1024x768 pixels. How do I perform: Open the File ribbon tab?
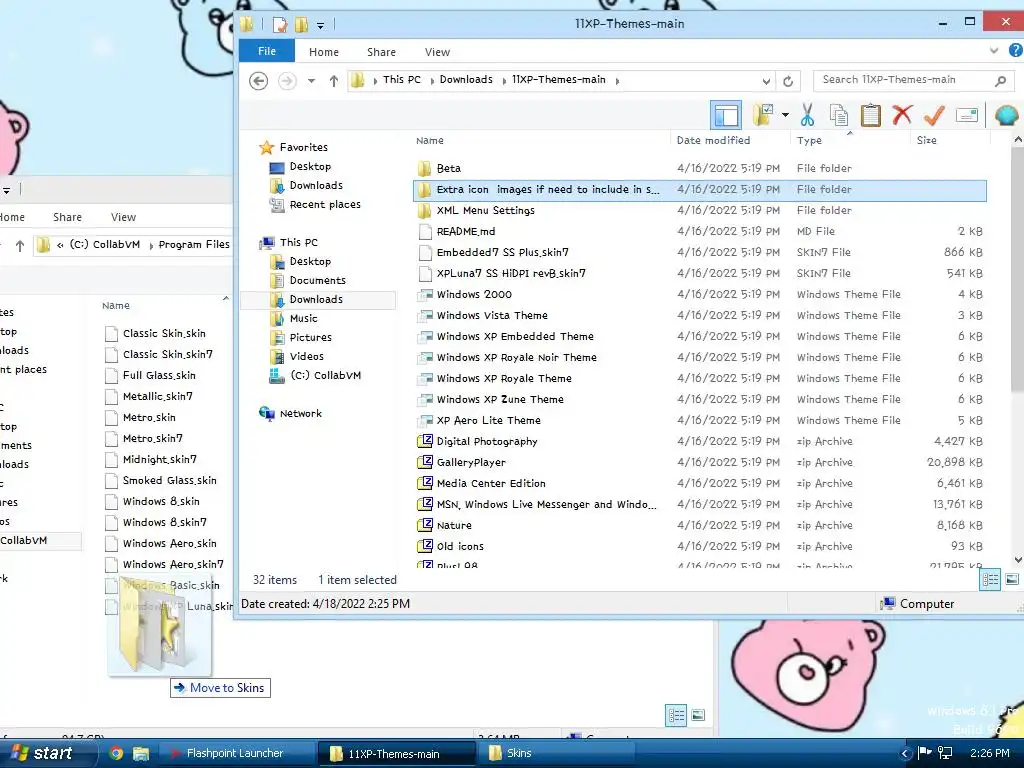[266, 51]
